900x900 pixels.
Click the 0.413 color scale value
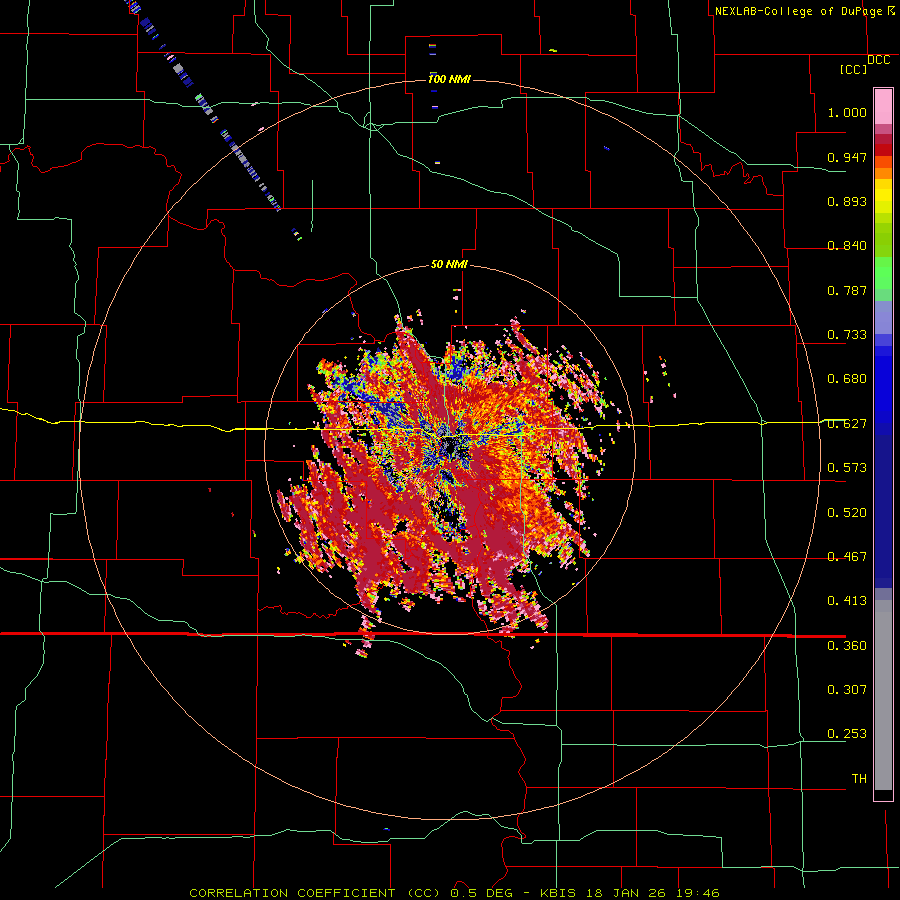coord(847,601)
